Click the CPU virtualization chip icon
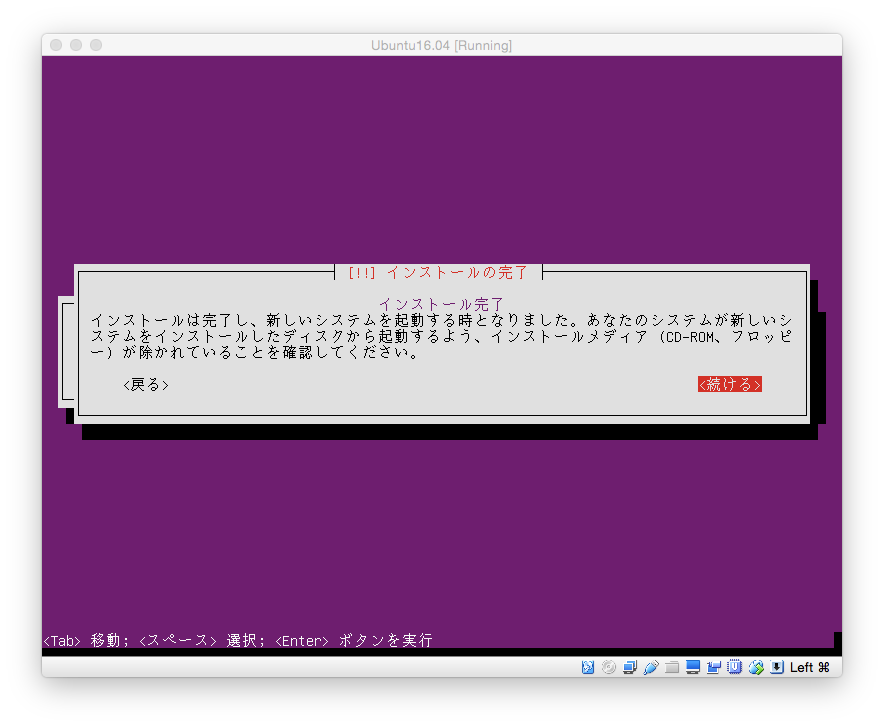 [735, 667]
